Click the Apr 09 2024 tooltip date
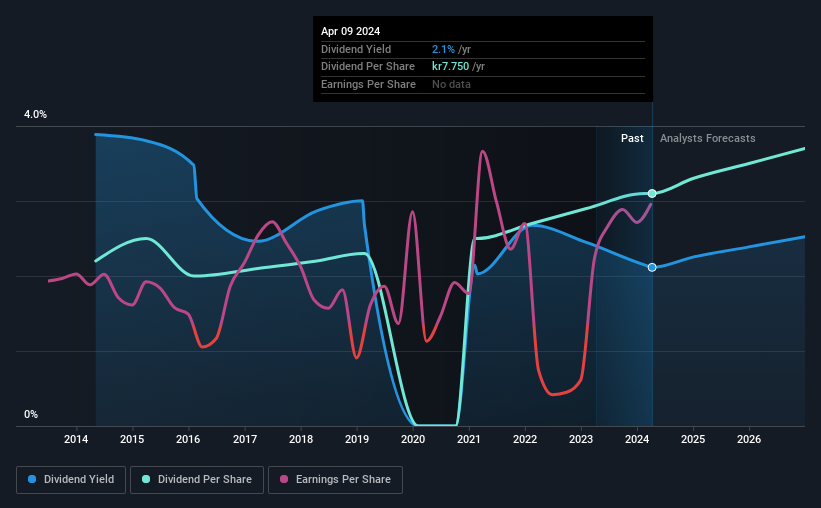The image size is (821, 508). [350, 31]
